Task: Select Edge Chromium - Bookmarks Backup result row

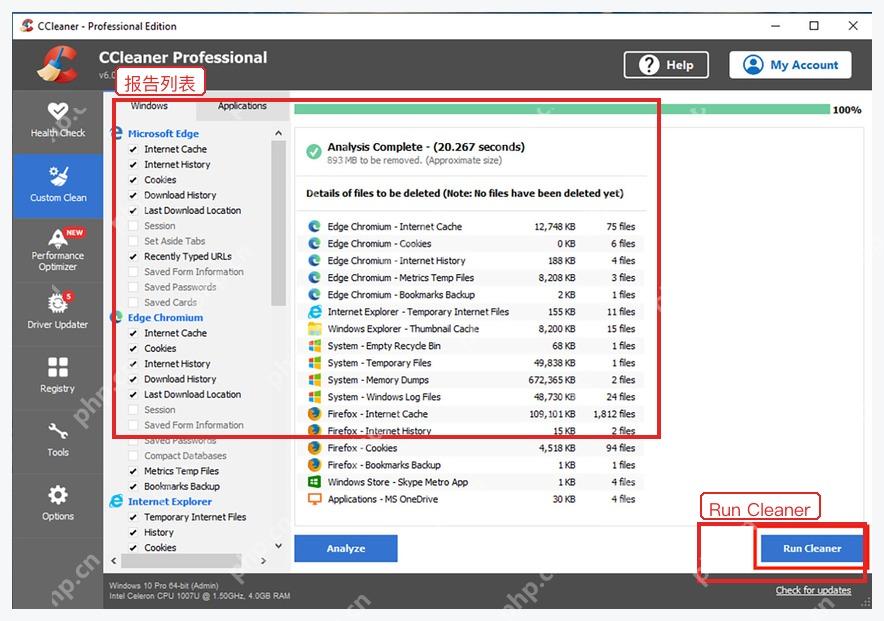Action: (x=472, y=295)
